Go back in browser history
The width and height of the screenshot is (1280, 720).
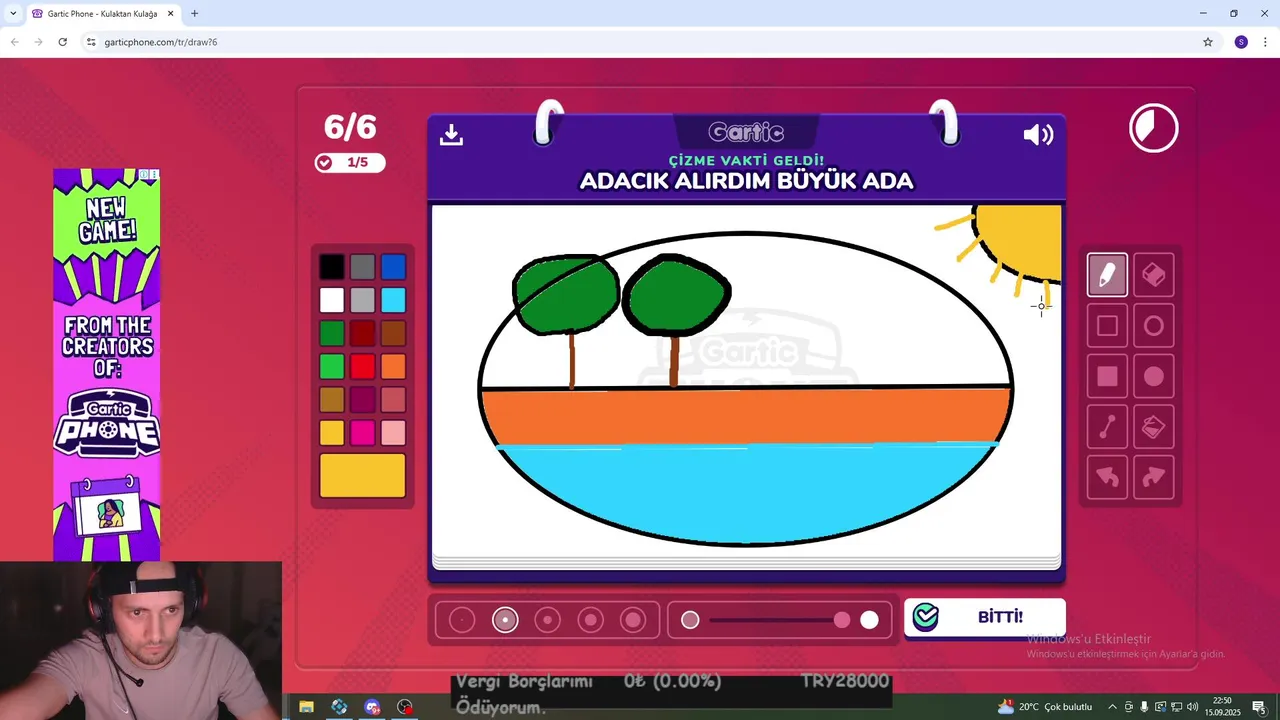click(14, 42)
